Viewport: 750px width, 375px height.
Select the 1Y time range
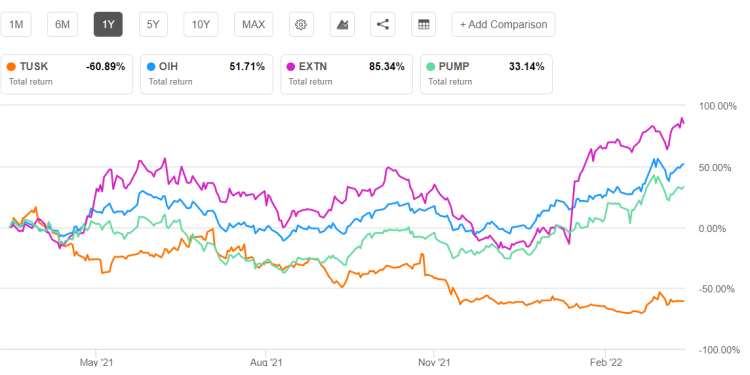[108, 24]
